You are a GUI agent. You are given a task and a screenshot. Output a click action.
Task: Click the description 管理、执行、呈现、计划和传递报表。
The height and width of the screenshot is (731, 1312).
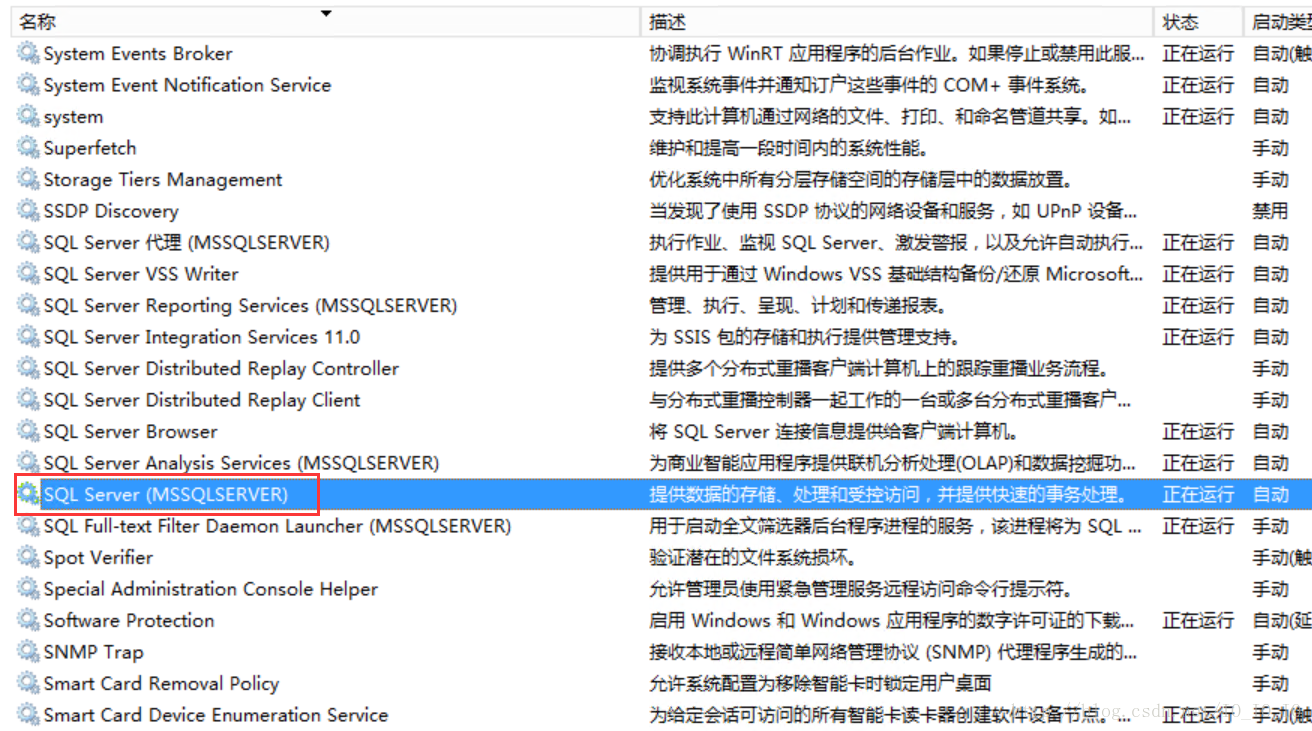798,305
